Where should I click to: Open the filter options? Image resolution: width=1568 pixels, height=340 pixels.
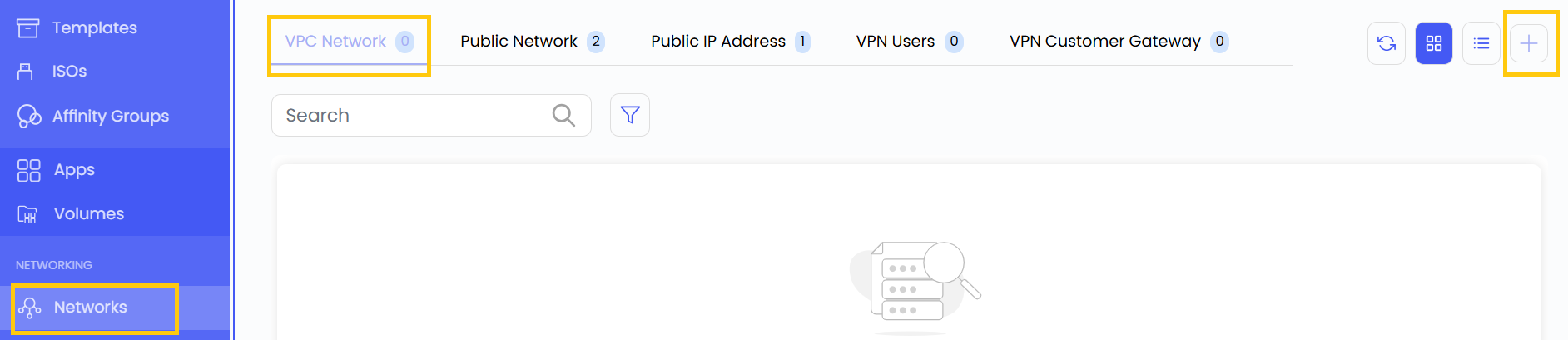630,115
